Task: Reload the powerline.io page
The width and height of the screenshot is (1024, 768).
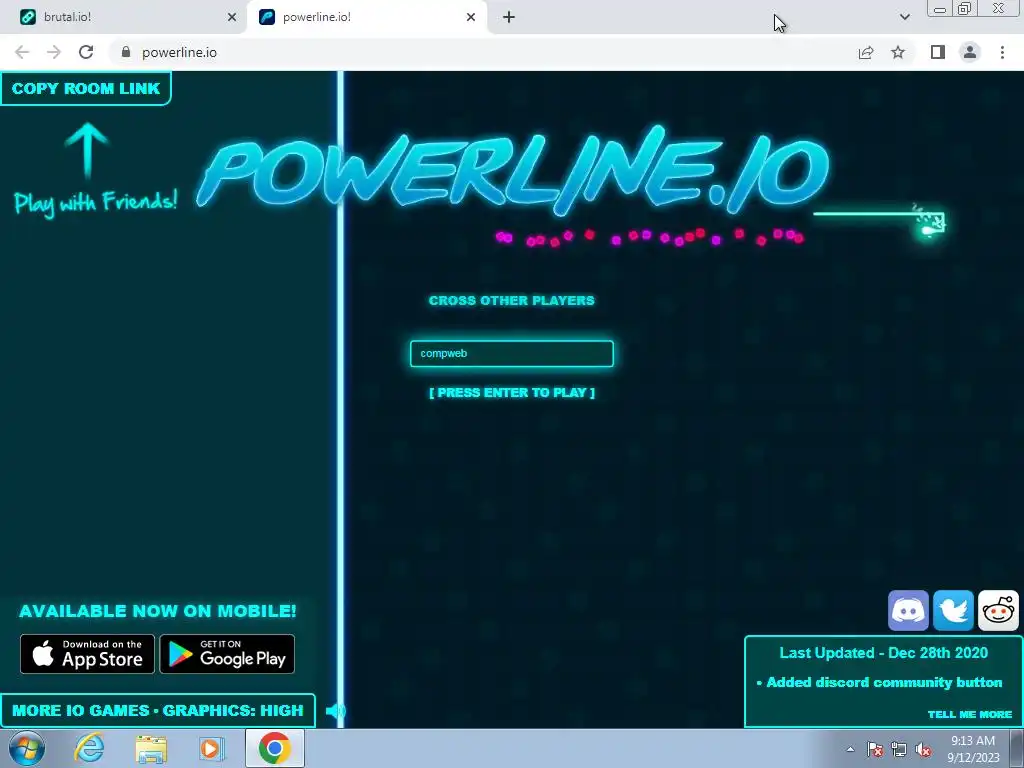Action: [x=86, y=52]
